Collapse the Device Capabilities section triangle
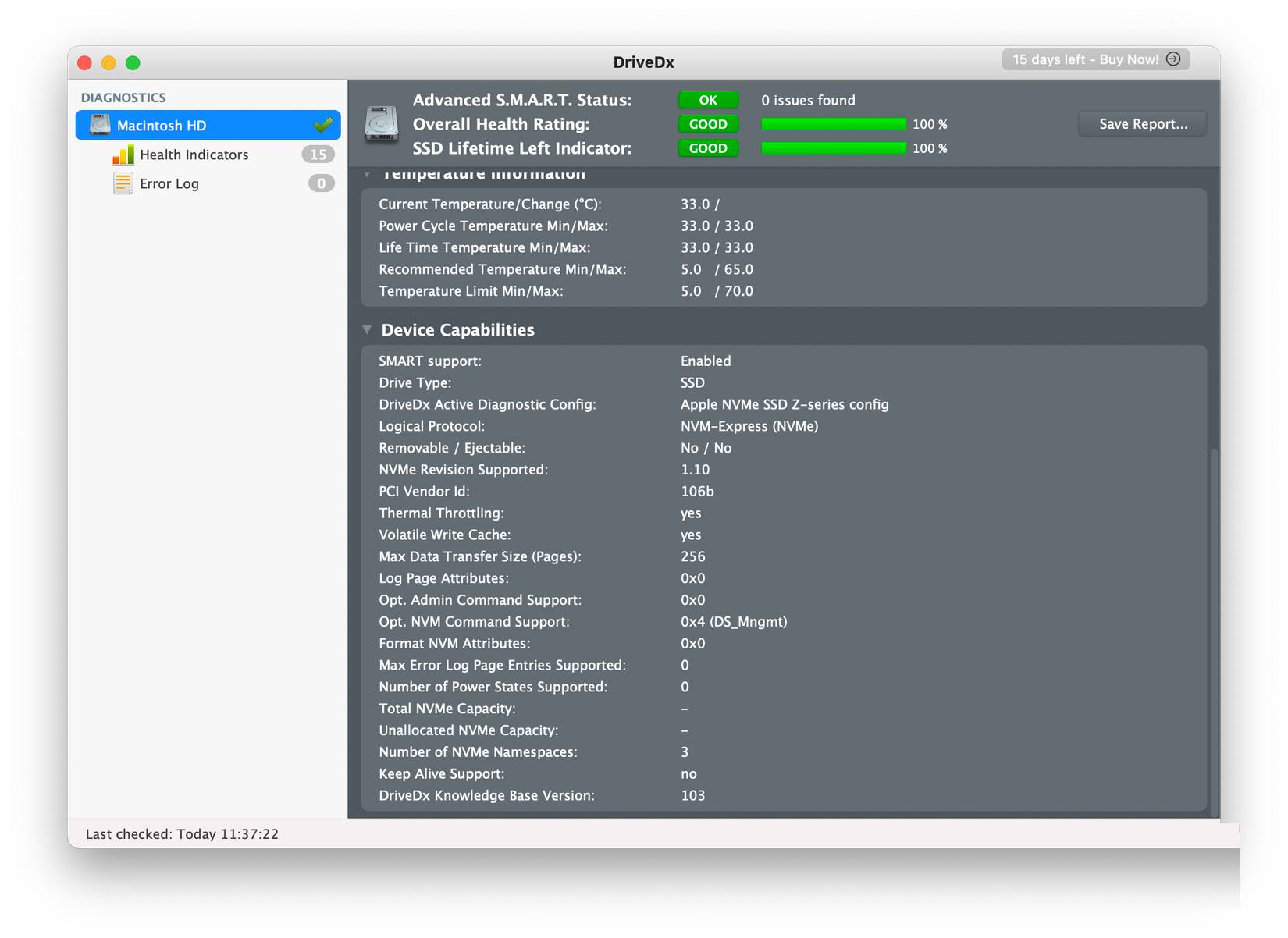This screenshot has height=938, width=1288. [367, 330]
